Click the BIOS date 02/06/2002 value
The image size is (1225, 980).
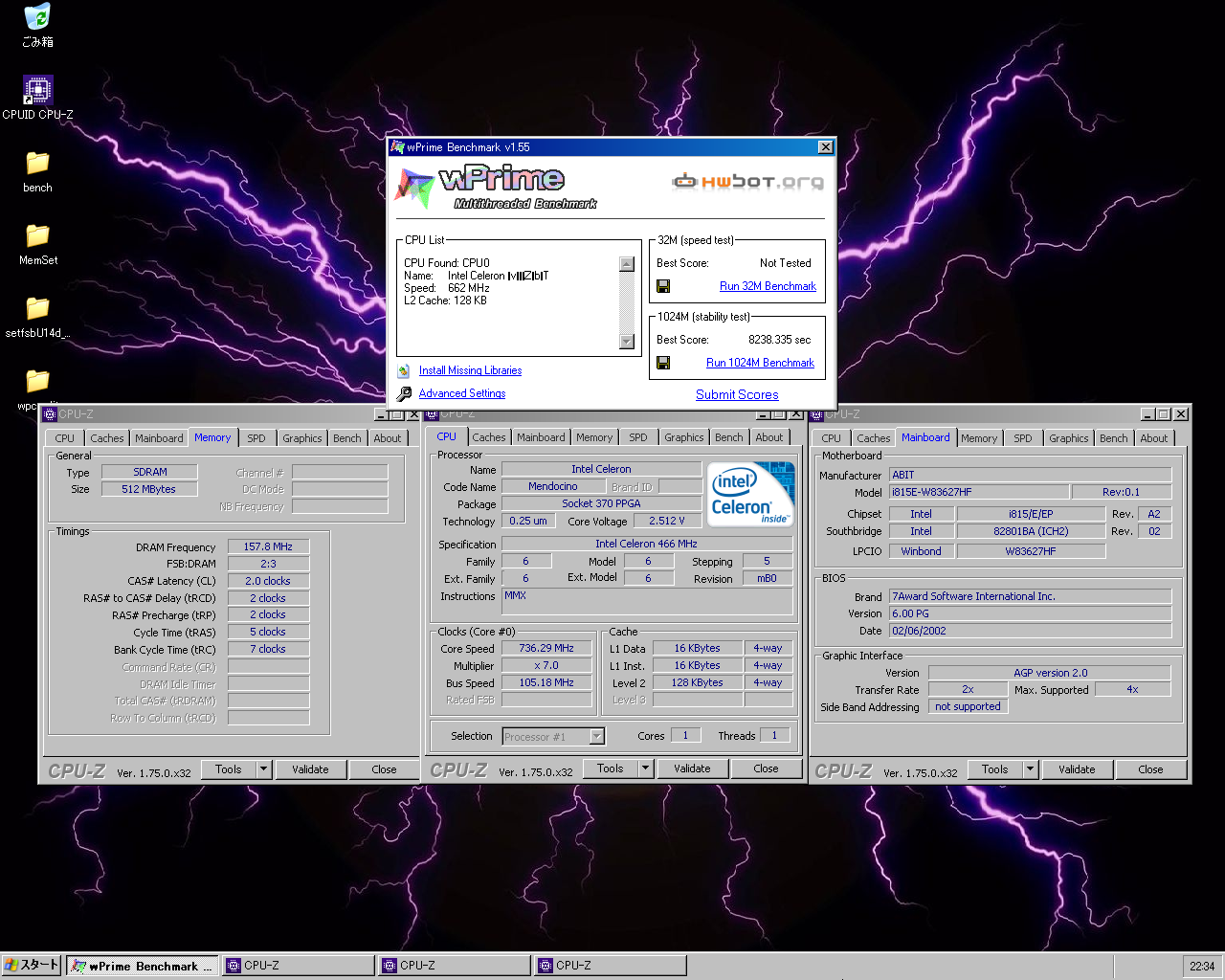pos(1030,631)
